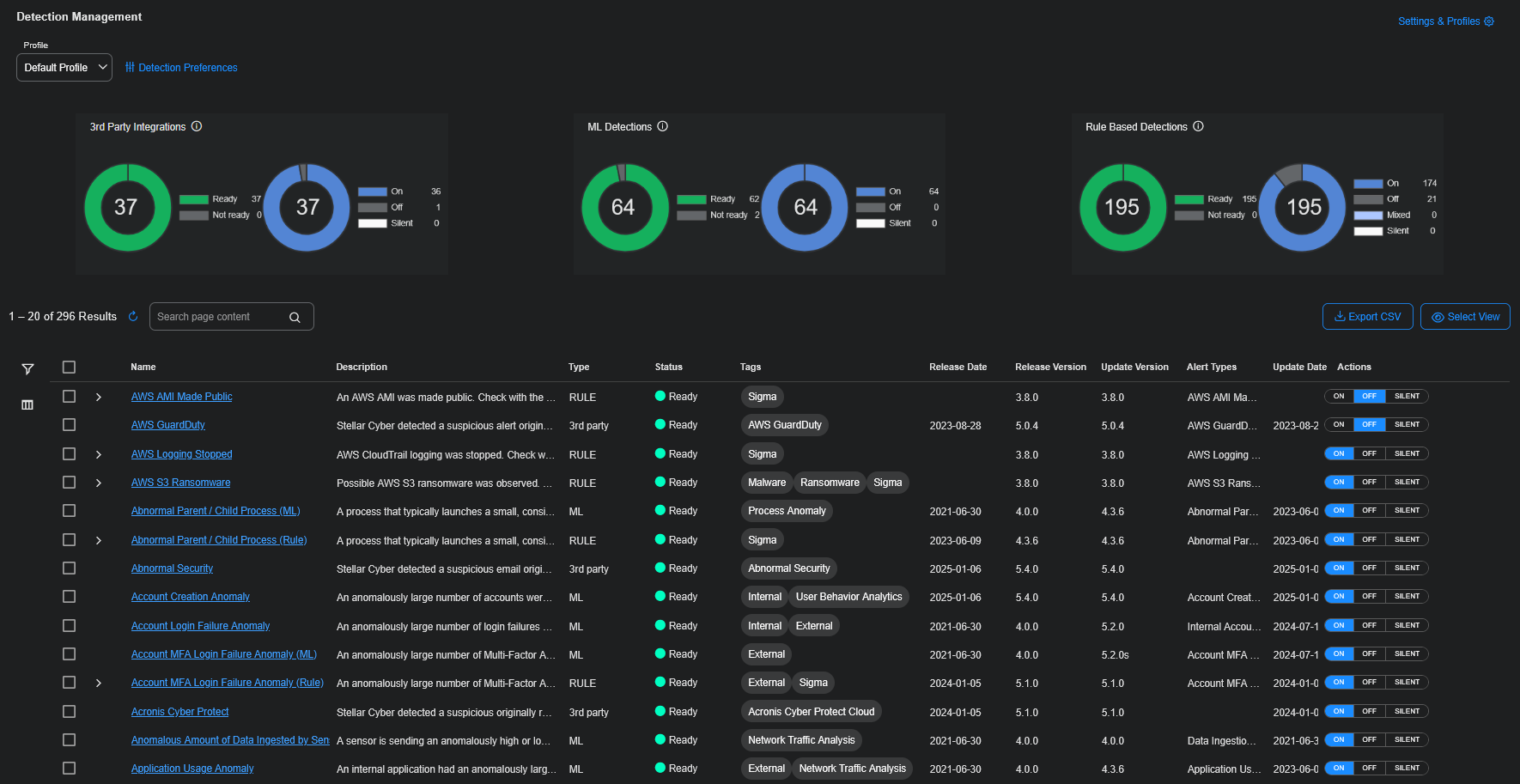Click the filter funnel icon
Screen dimensions: 1520x784
click(27, 369)
